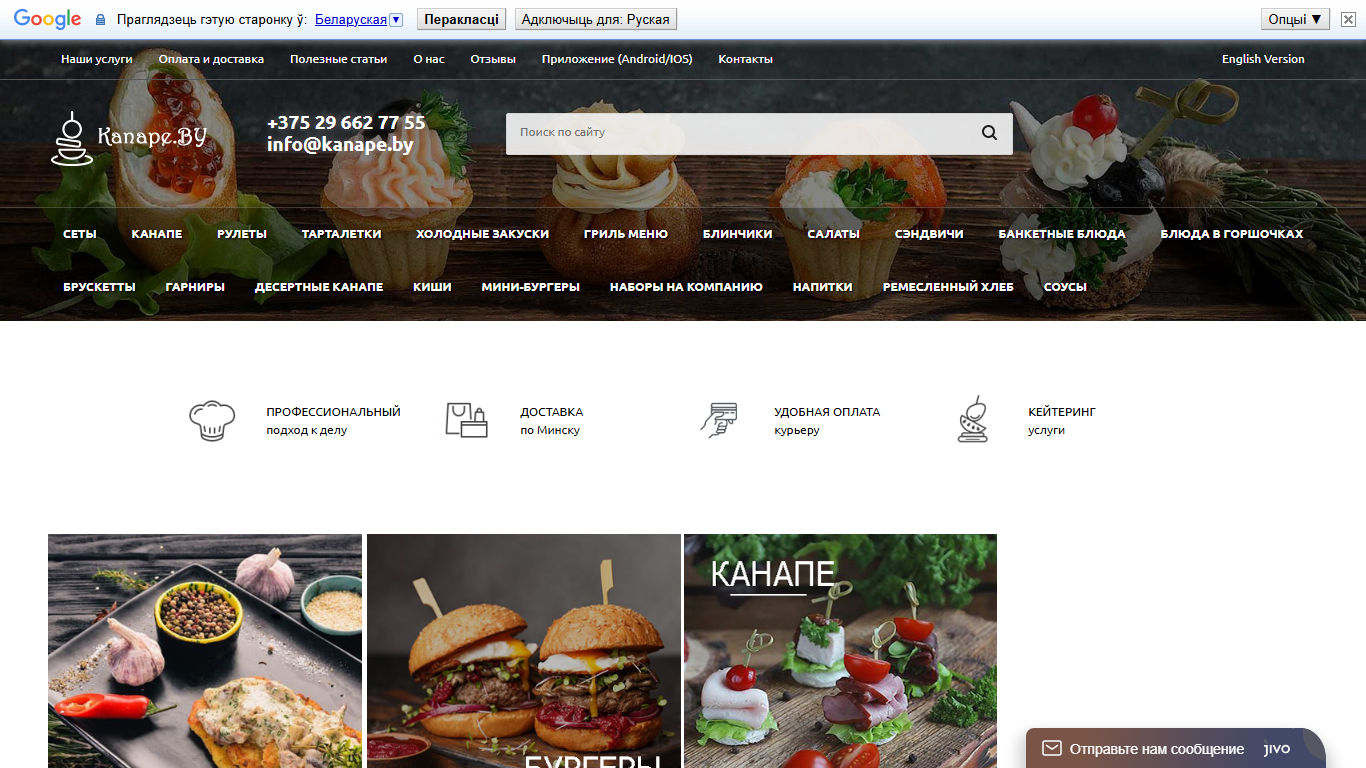Screen dimensions: 1366x768
Task: Click the chef hat professional icon
Action: point(212,420)
